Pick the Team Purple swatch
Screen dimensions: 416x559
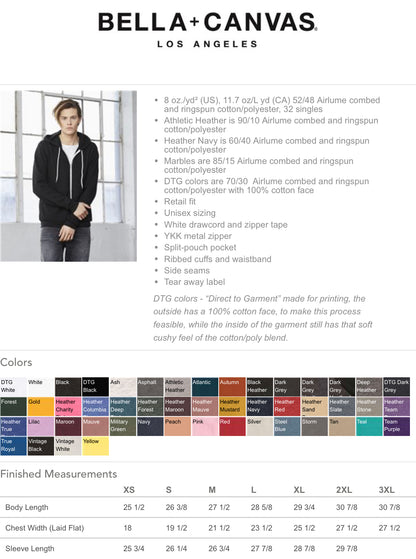tap(396, 426)
